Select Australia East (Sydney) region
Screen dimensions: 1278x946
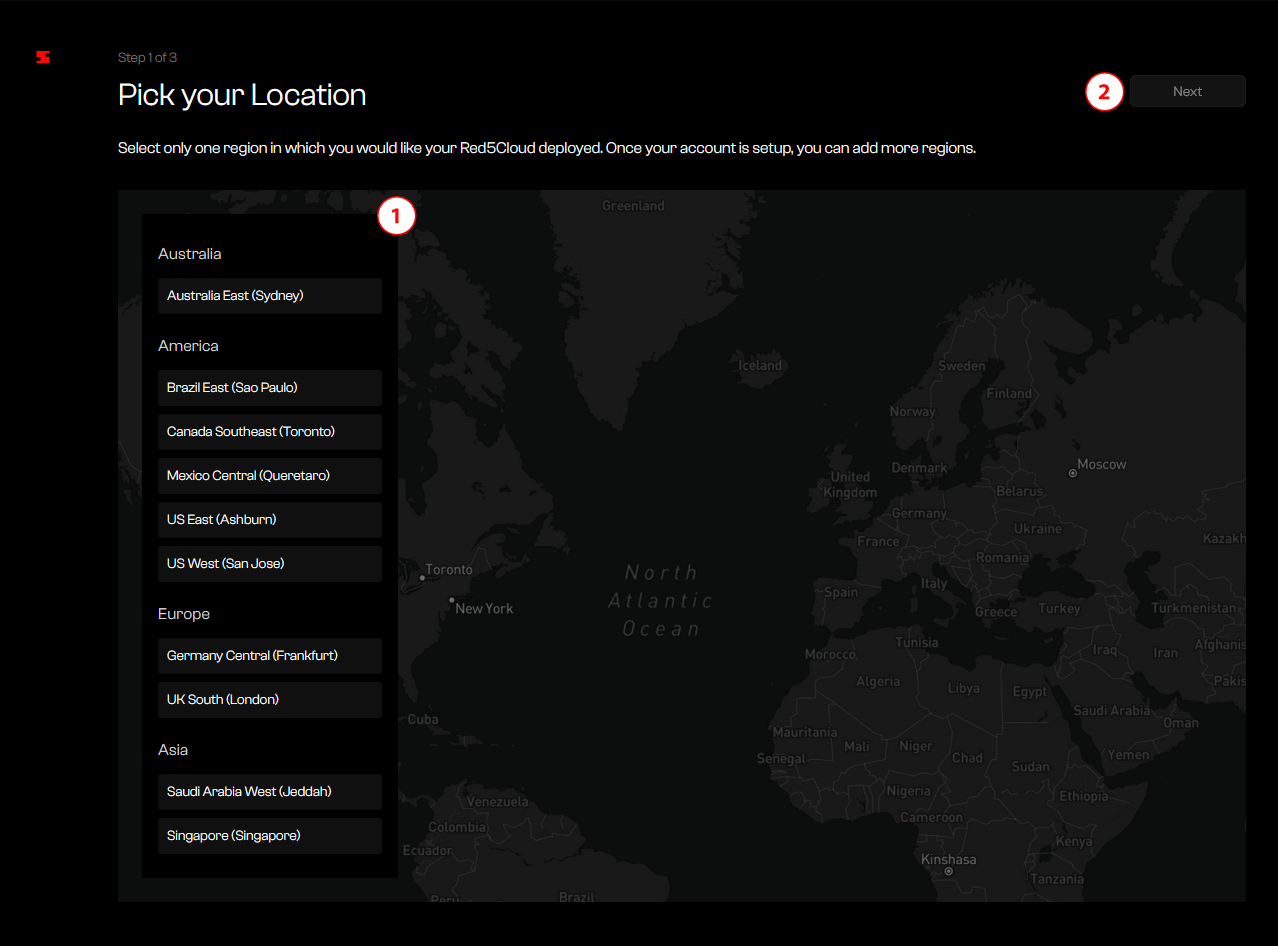[270, 296]
